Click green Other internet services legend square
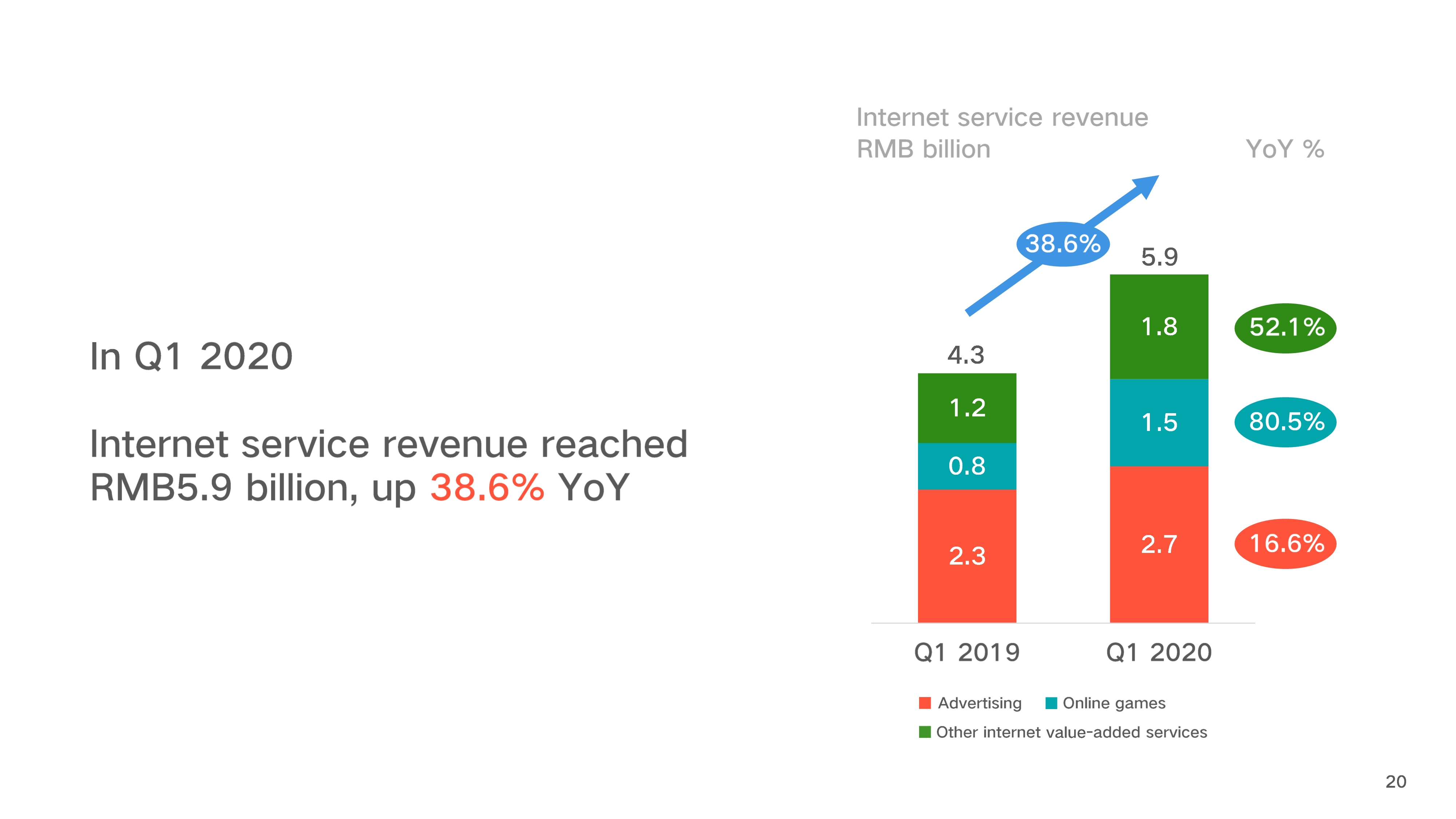The image size is (1456, 819). [x=925, y=732]
